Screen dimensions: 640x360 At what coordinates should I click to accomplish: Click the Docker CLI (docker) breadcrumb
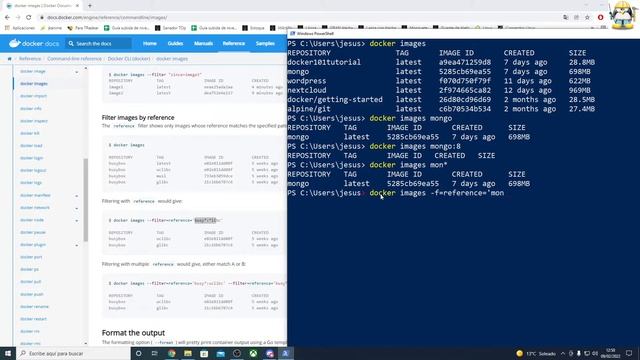pos(129,59)
